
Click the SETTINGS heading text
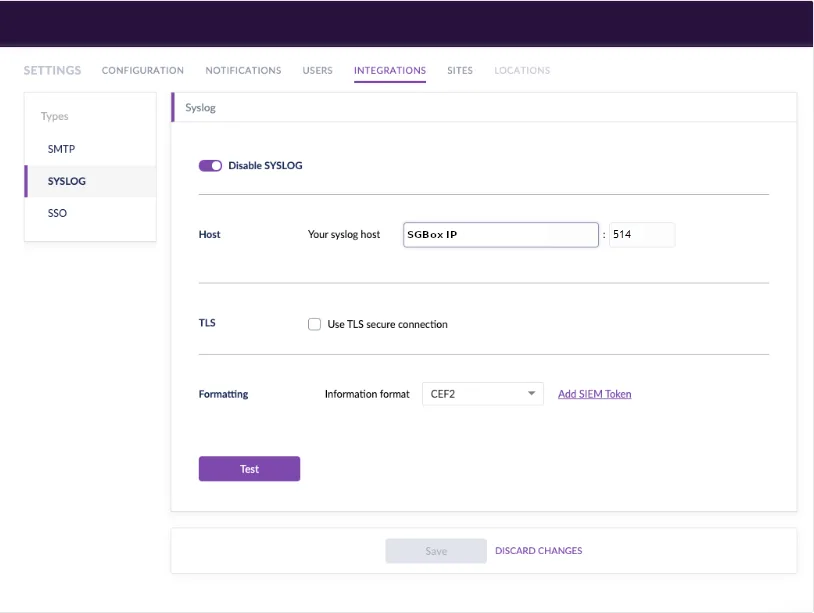click(x=52, y=70)
